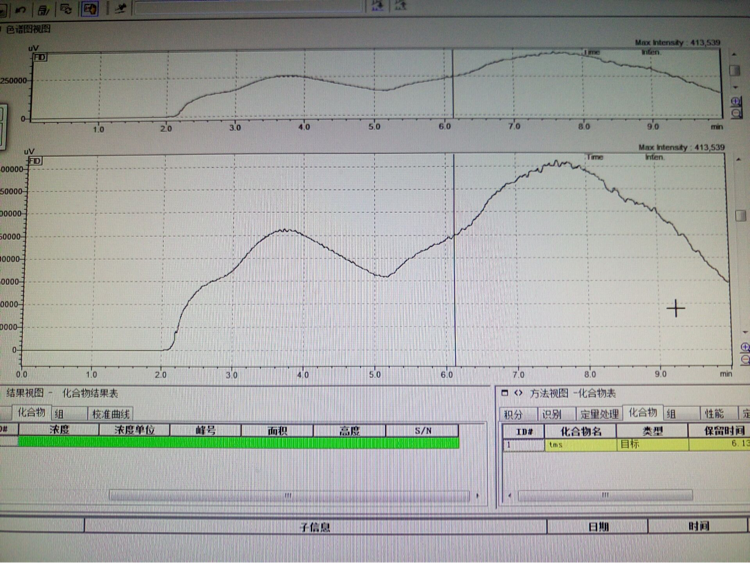Click the downward peak-arrow toolbar icon
The height and width of the screenshot is (563, 750).
[x=377, y=6]
